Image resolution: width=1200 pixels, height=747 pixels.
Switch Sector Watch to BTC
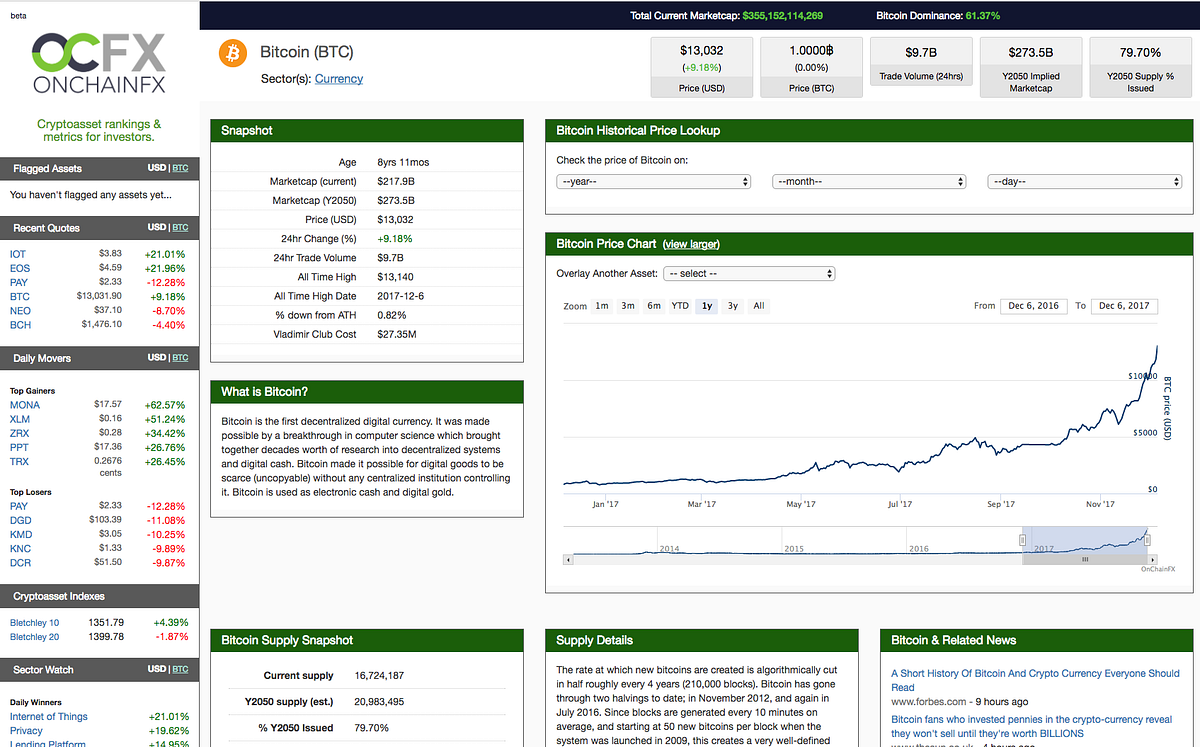(x=180, y=669)
